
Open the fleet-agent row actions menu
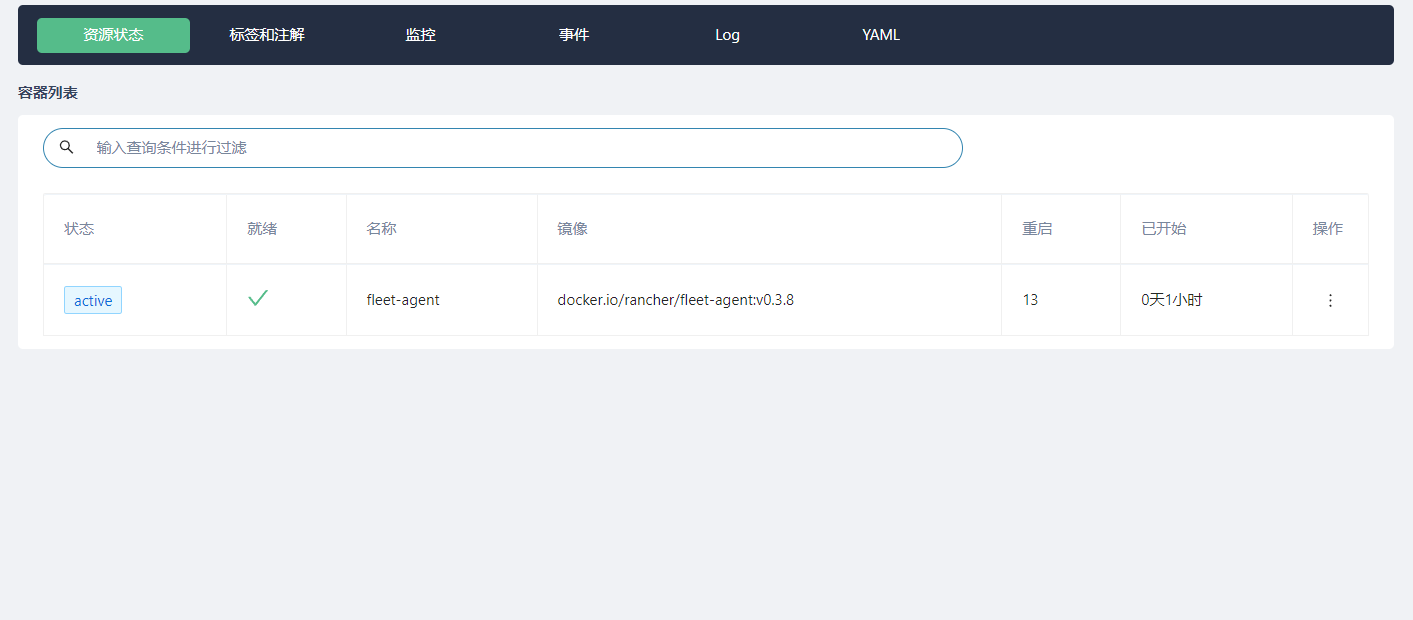[1330, 300]
